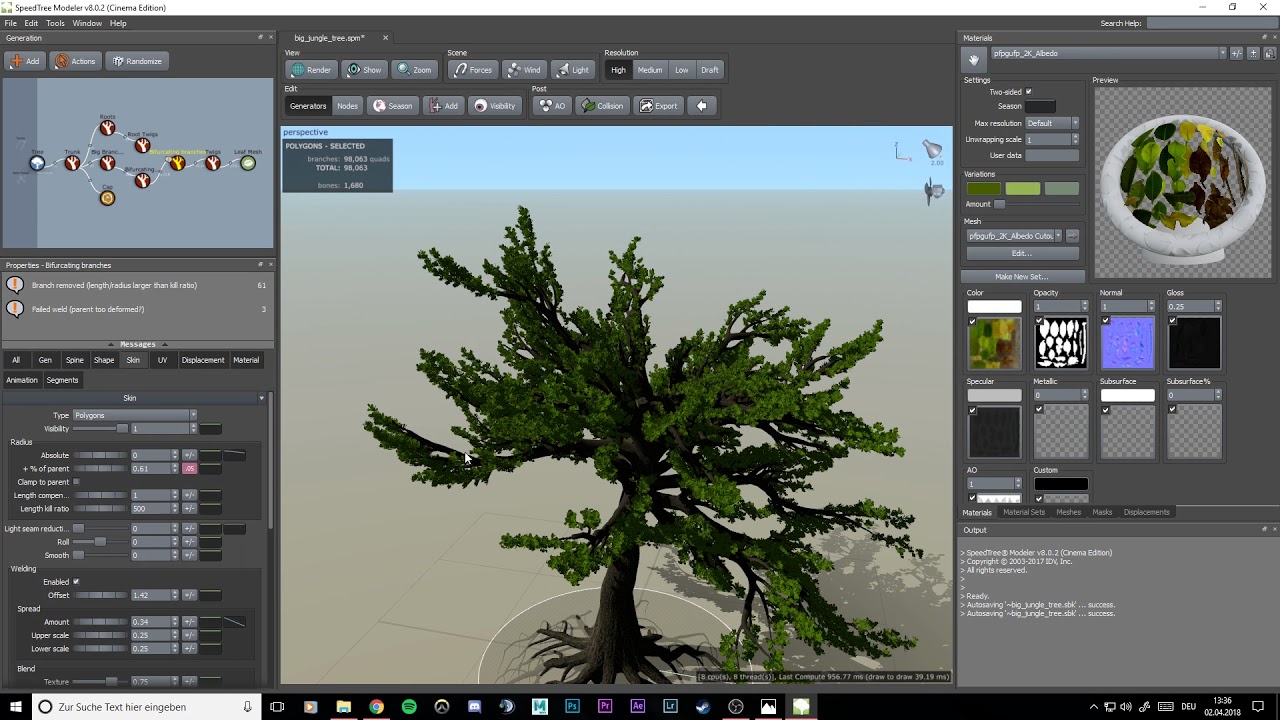Select the Trunk generator node
The height and width of the screenshot is (720, 1280).
tap(72, 163)
